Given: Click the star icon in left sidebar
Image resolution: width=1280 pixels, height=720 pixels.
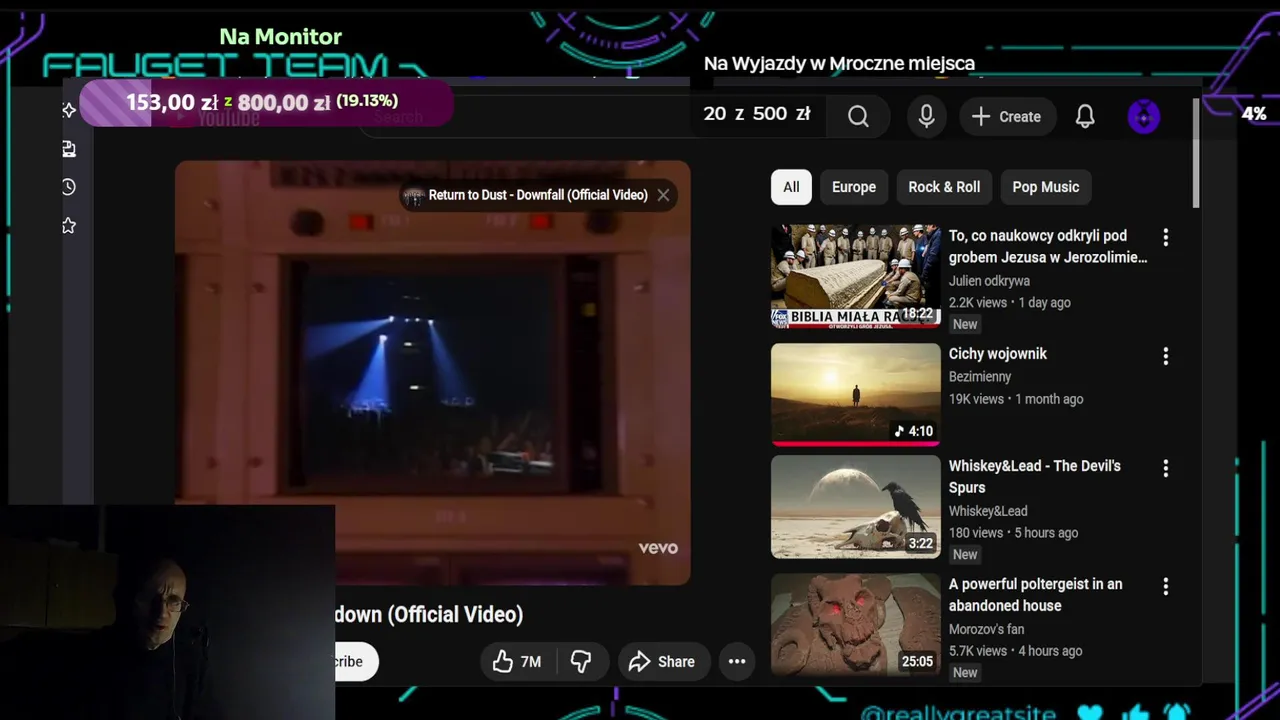Looking at the screenshot, I should point(69,226).
